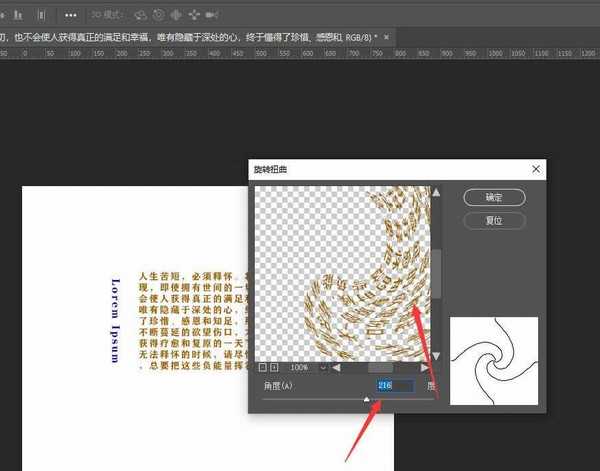Image resolution: width=600 pixels, height=471 pixels.
Task: Close the document tab with its X
Action: tap(387, 37)
